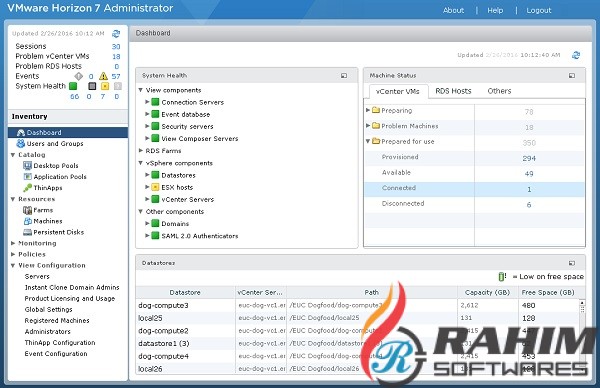Collapse the Catalog section in sidebar
600x388 pixels.
coord(13,155)
